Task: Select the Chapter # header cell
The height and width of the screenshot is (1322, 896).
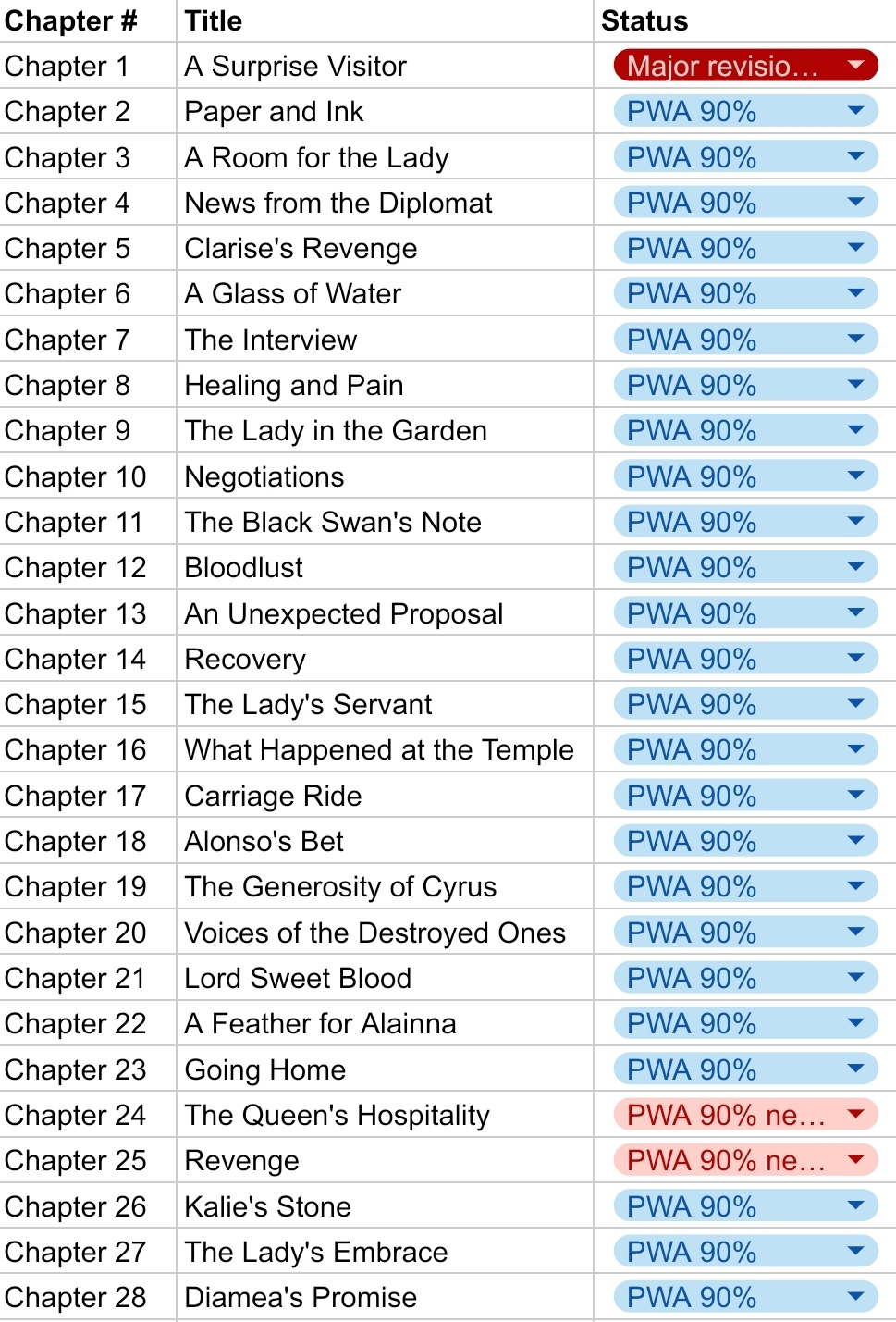Action: (x=88, y=20)
